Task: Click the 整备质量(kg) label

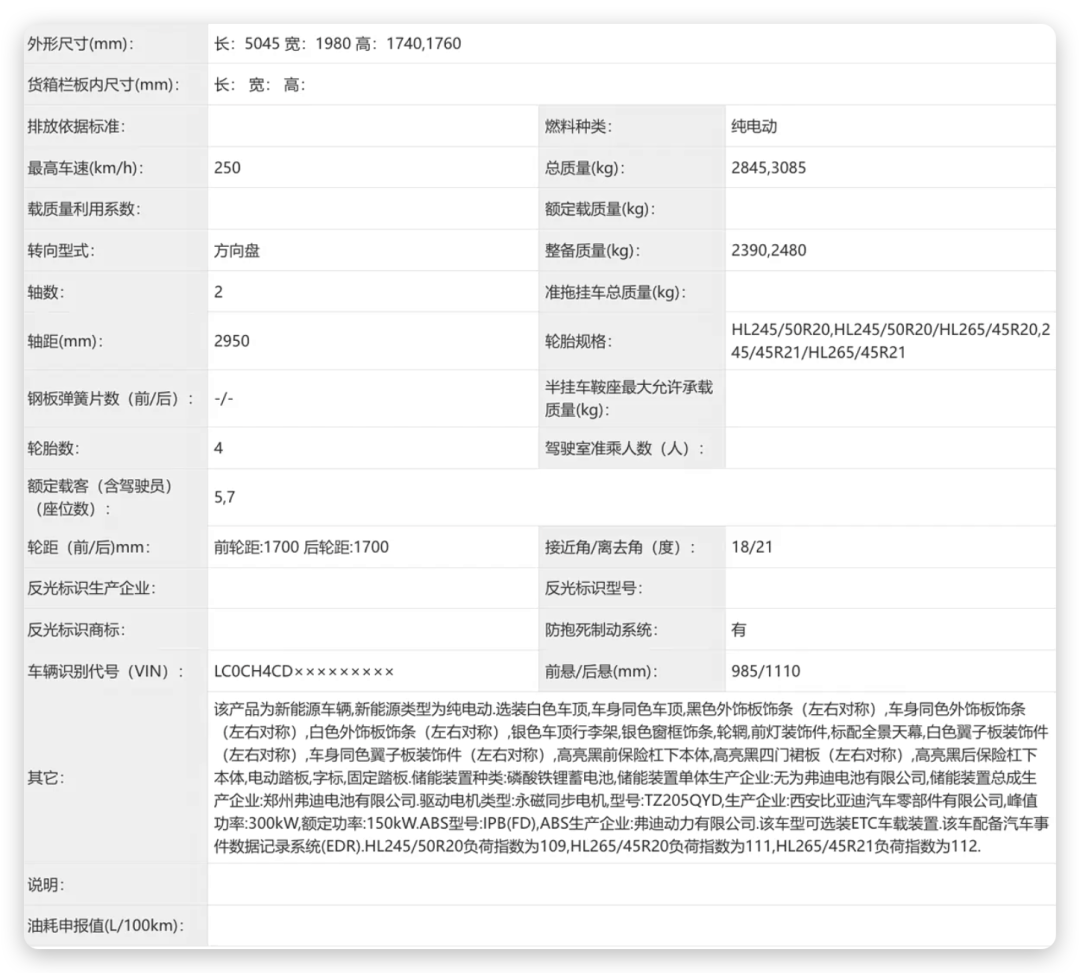Action: tap(592, 251)
